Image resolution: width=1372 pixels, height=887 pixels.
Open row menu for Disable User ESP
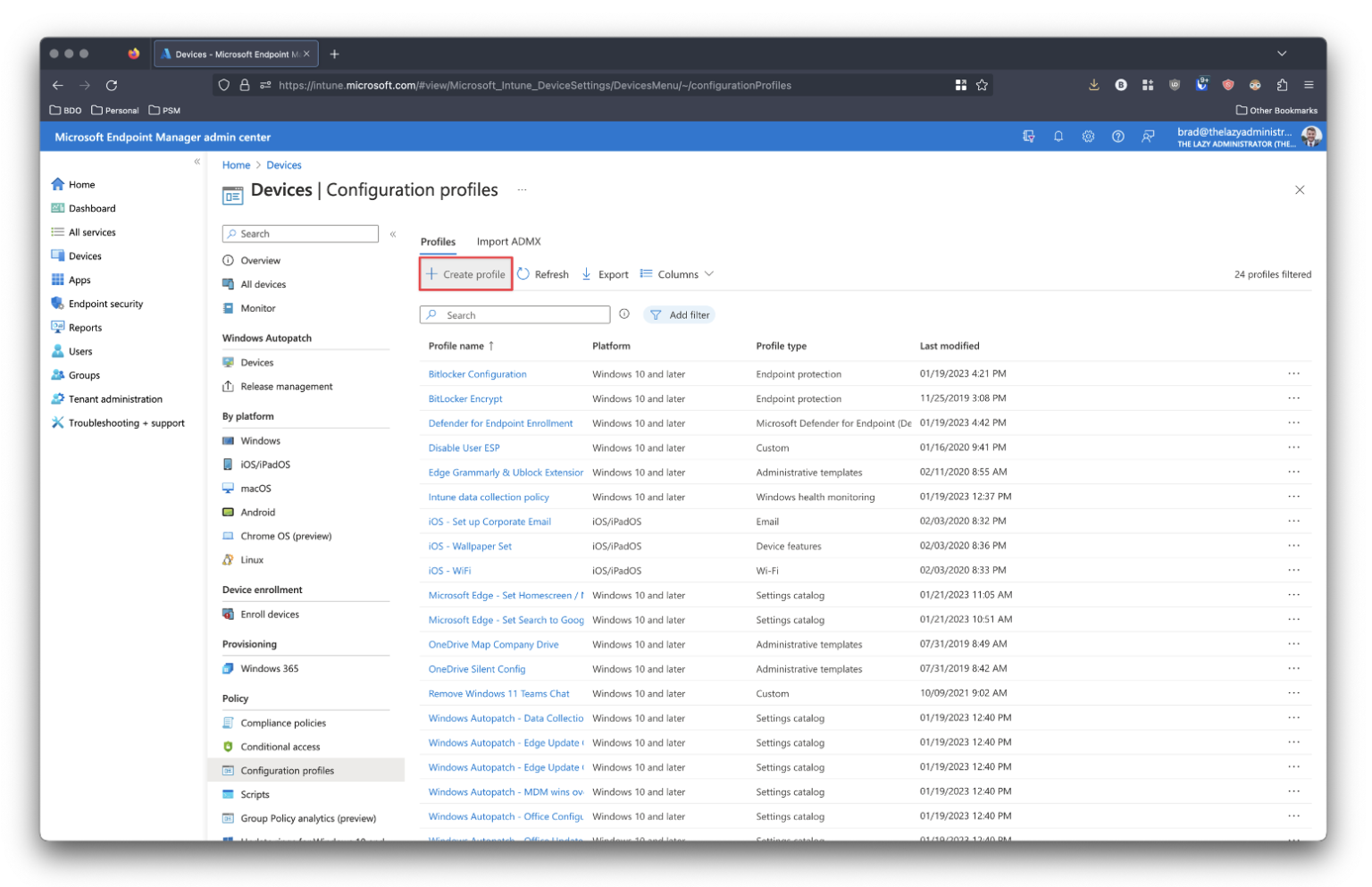pyautogui.click(x=1293, y=448)
